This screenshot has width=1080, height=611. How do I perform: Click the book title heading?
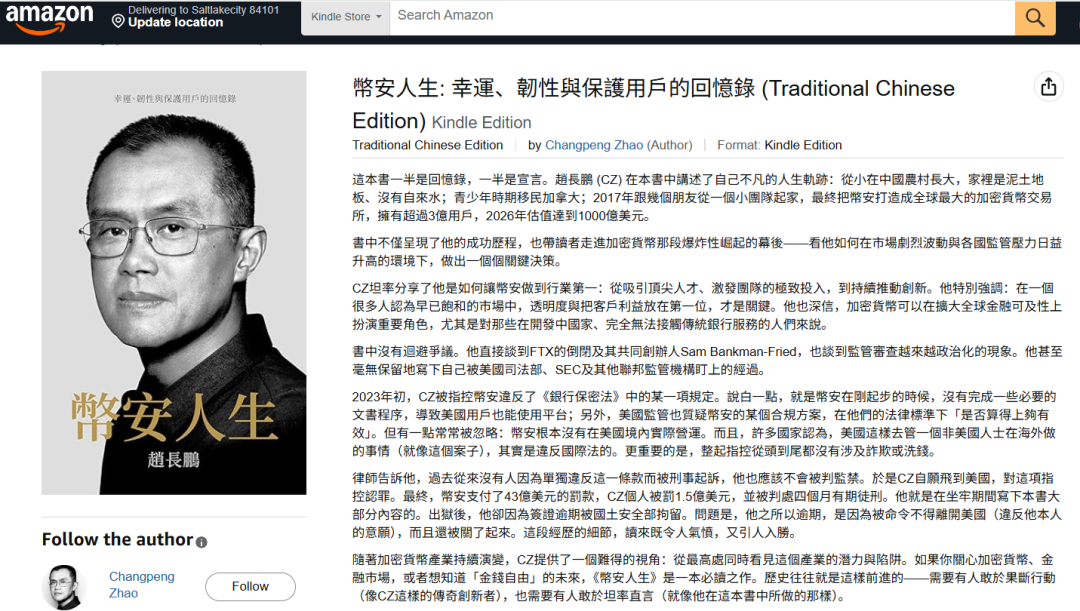pos(653,104)
